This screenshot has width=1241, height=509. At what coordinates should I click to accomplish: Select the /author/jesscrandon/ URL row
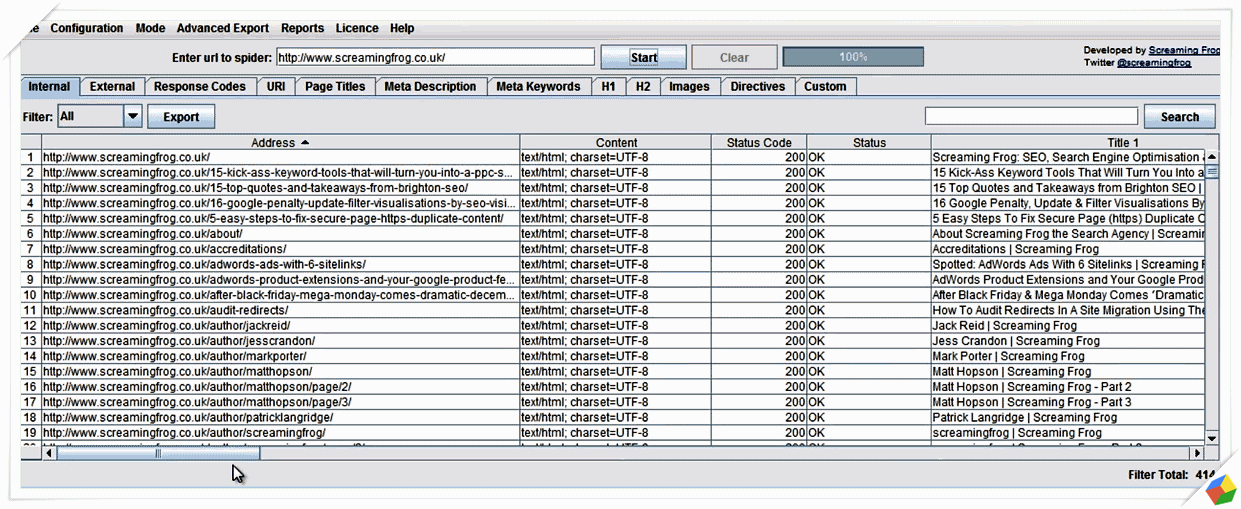pos(280,341)
